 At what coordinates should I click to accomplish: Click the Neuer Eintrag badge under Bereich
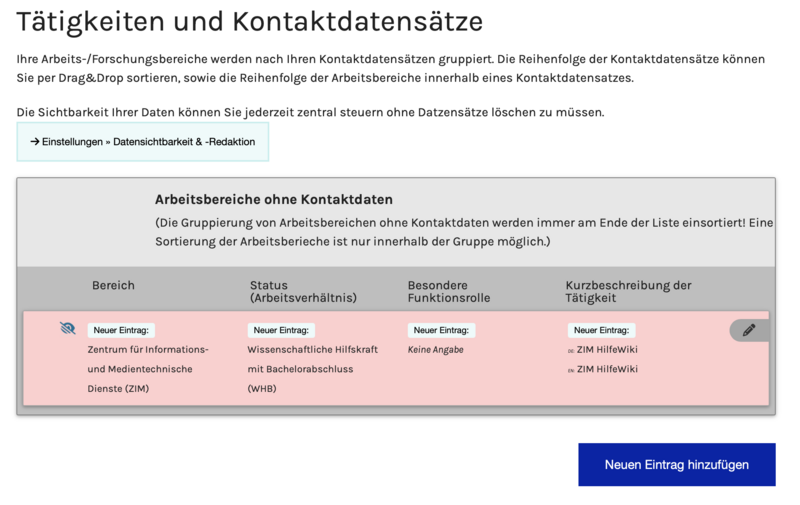click(121, 330)
